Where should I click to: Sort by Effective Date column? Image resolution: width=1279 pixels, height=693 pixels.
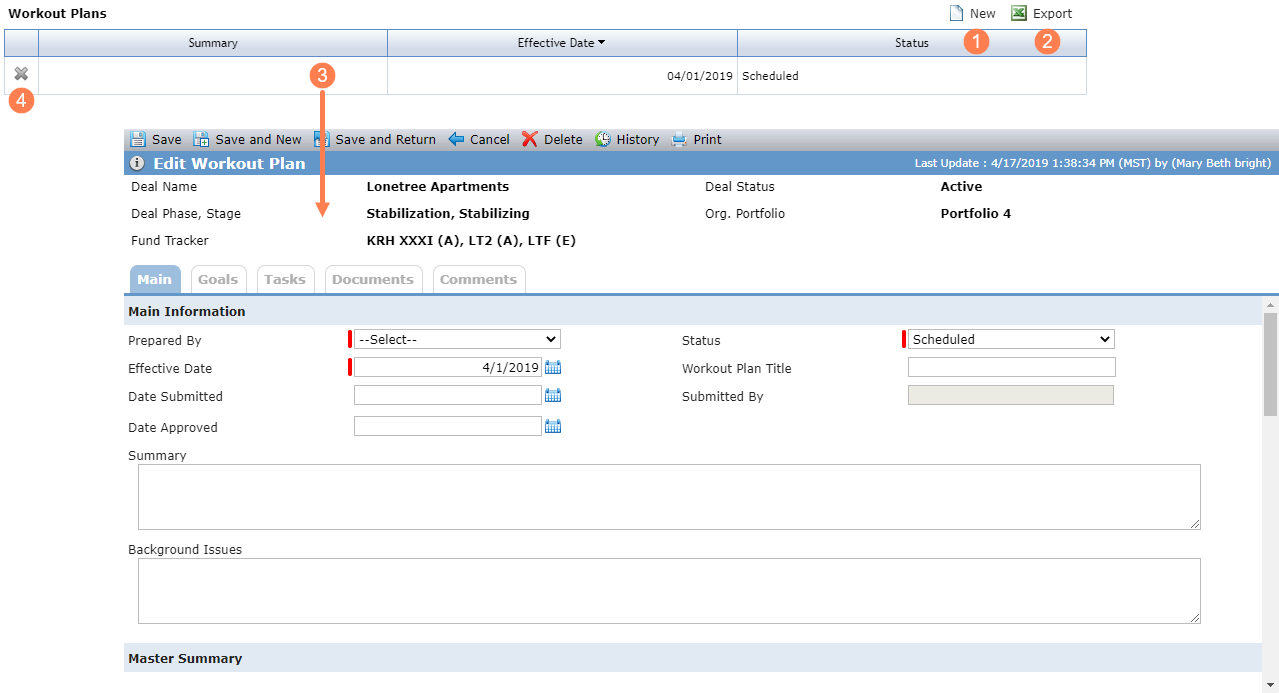[562, 43]
